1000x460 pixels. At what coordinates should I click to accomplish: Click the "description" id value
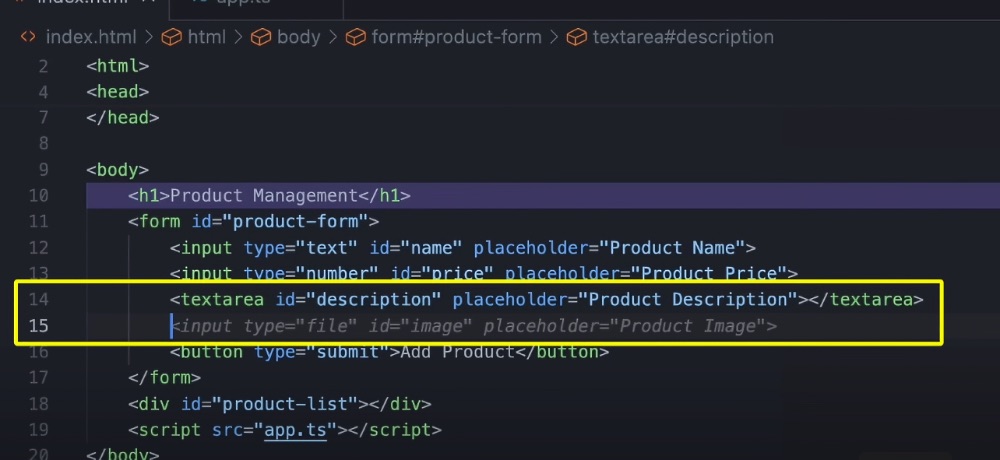click(374, 300)
